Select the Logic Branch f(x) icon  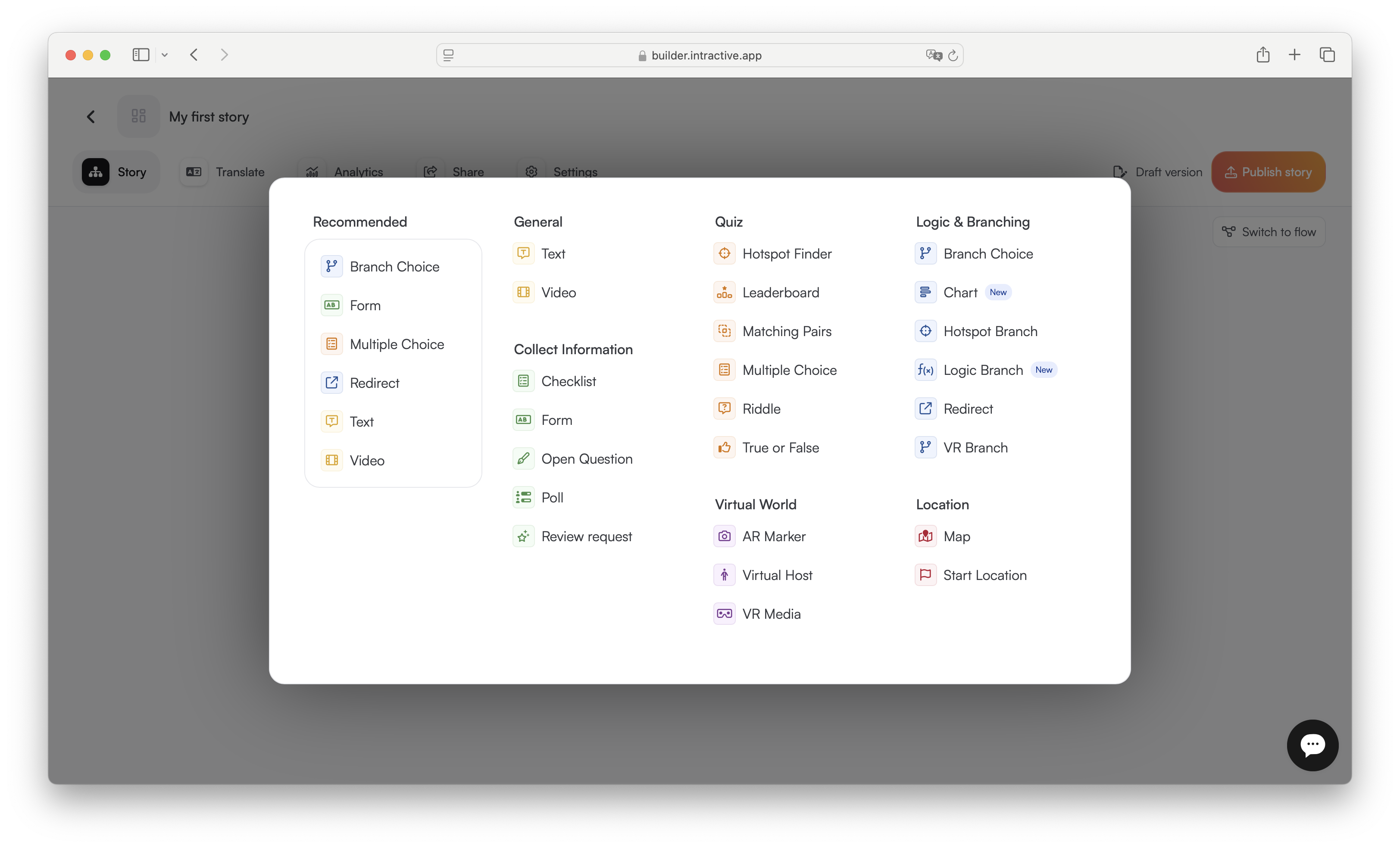925,370
